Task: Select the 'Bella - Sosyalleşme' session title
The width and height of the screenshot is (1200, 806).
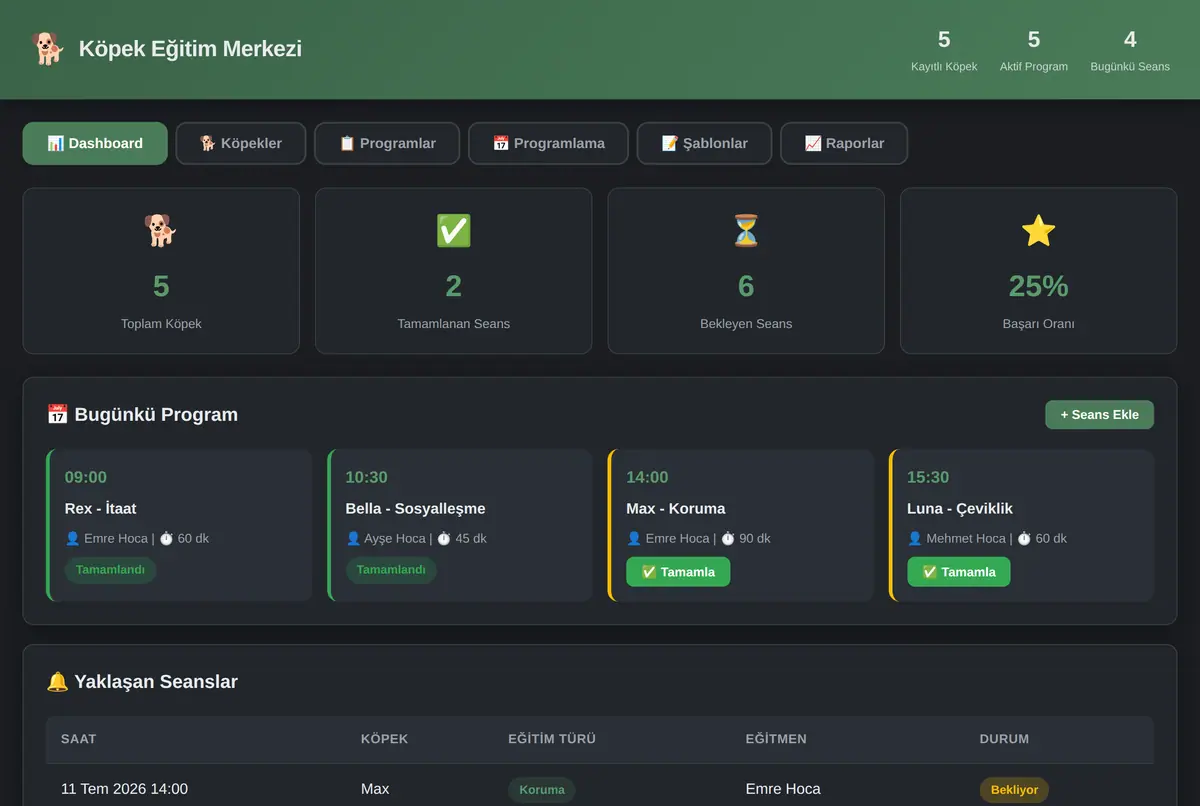Action: (416, 508)
